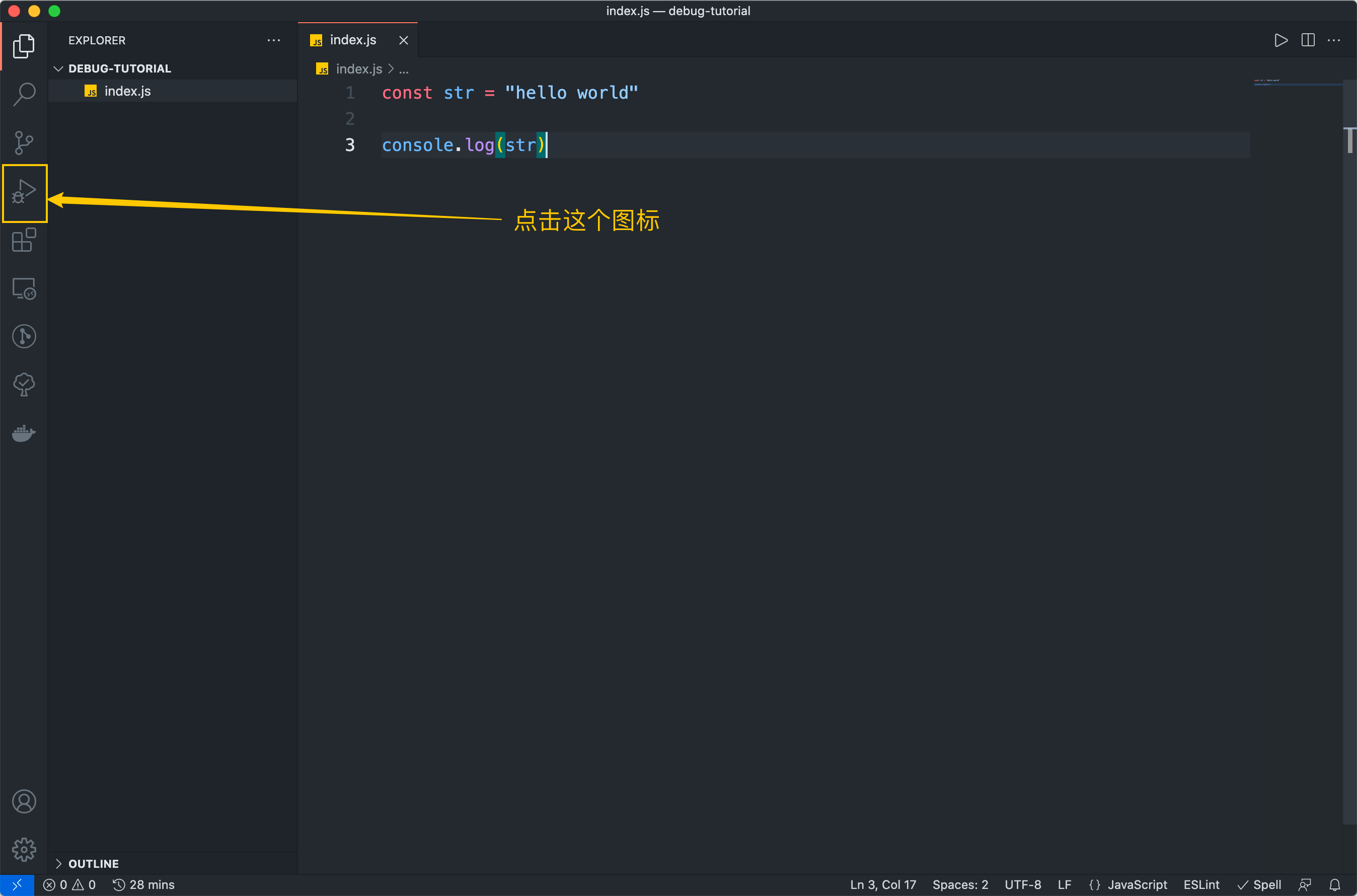Open the Search view in activity bar
Image resolution: width=1357 pixels, height=896 pixels.
24,94
